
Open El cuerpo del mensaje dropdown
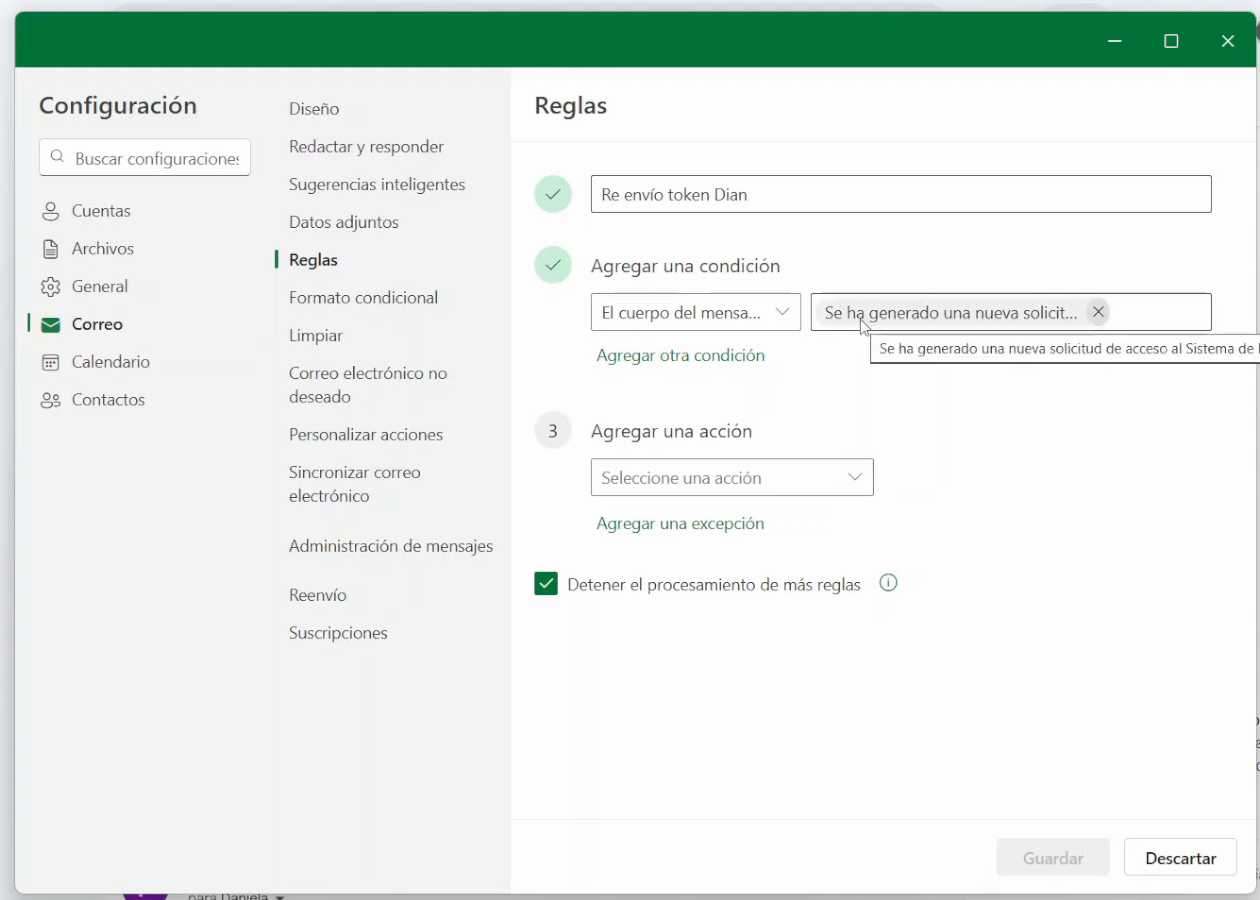(x=696, y=312)
